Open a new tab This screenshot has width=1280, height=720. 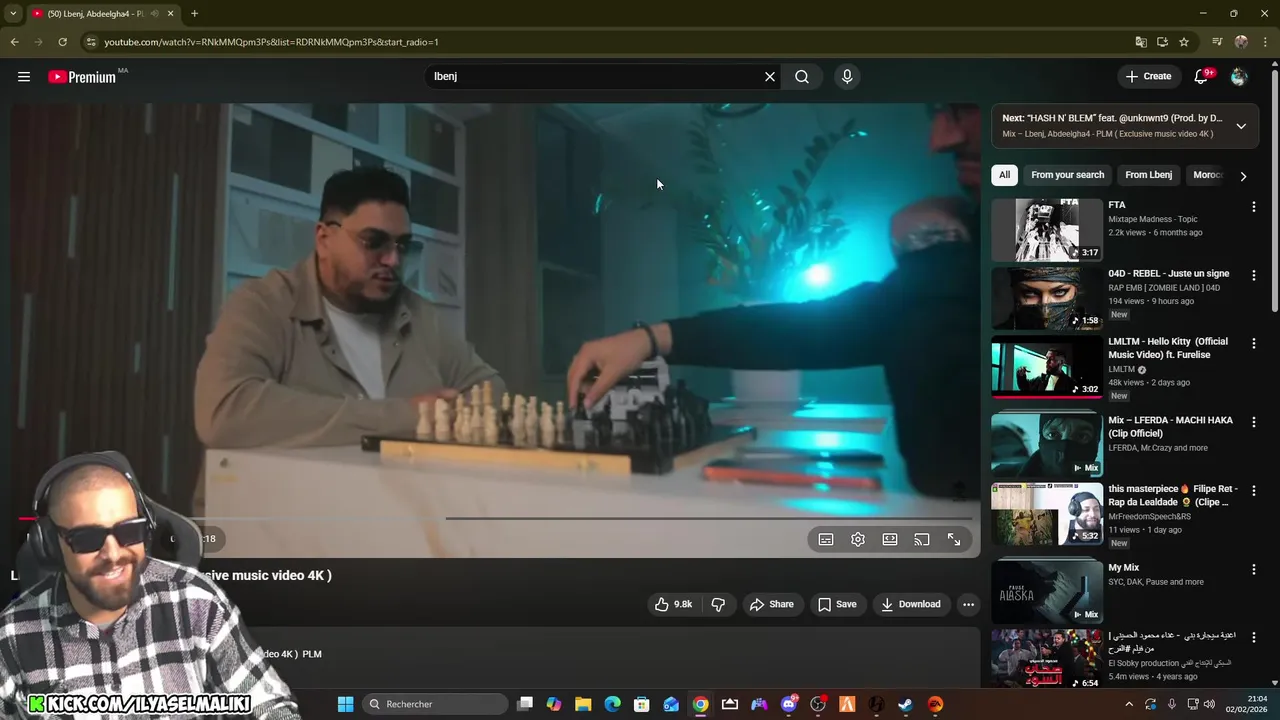194,13
